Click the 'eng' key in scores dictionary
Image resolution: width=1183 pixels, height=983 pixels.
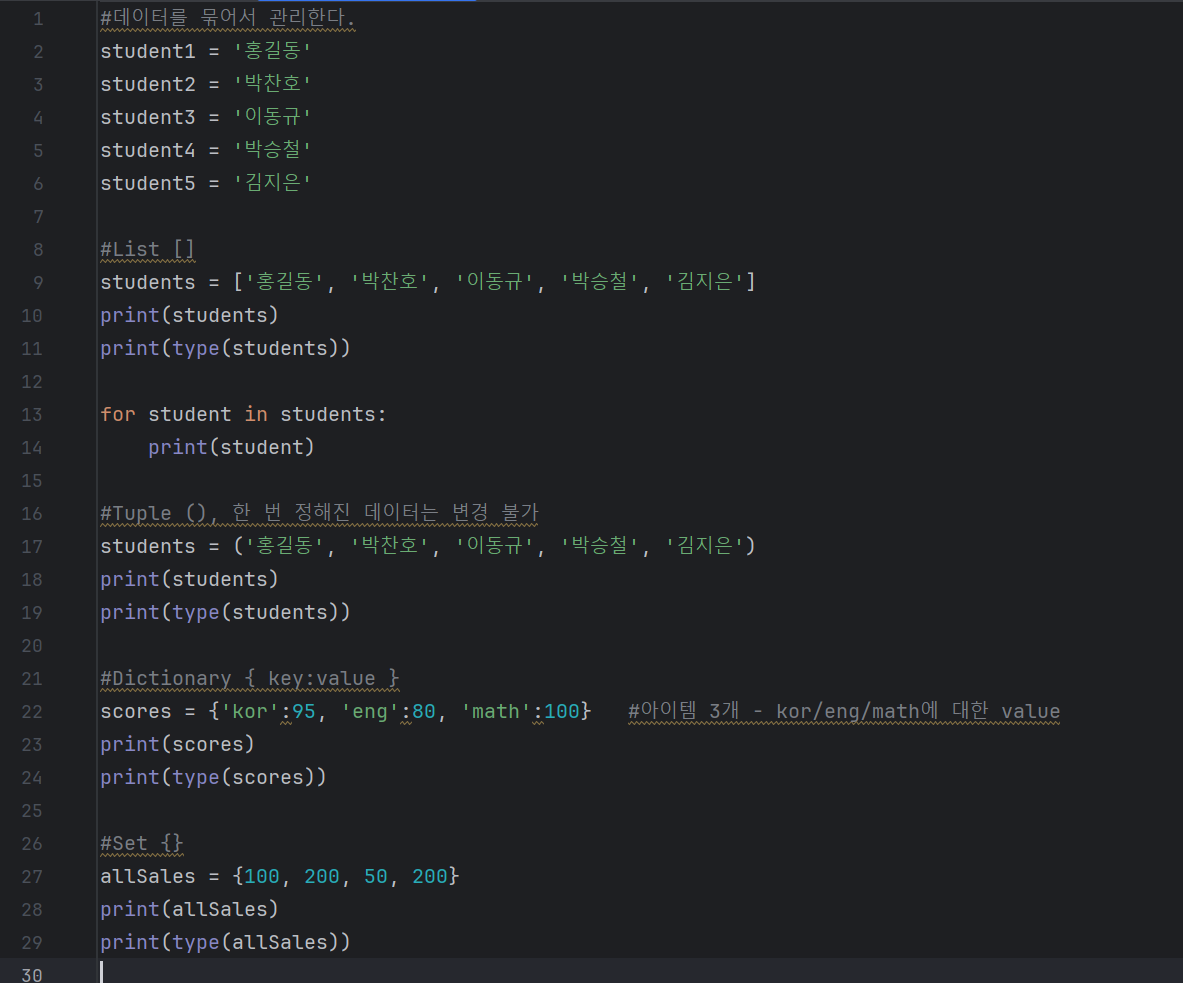pyautogui.click(x=370, y=711)
